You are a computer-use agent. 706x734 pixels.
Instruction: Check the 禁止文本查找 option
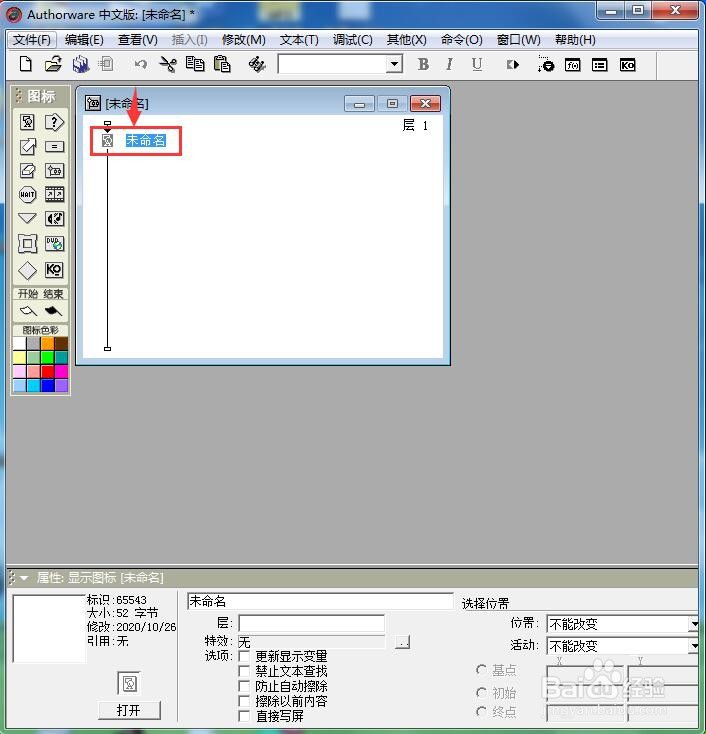point(244,671)
